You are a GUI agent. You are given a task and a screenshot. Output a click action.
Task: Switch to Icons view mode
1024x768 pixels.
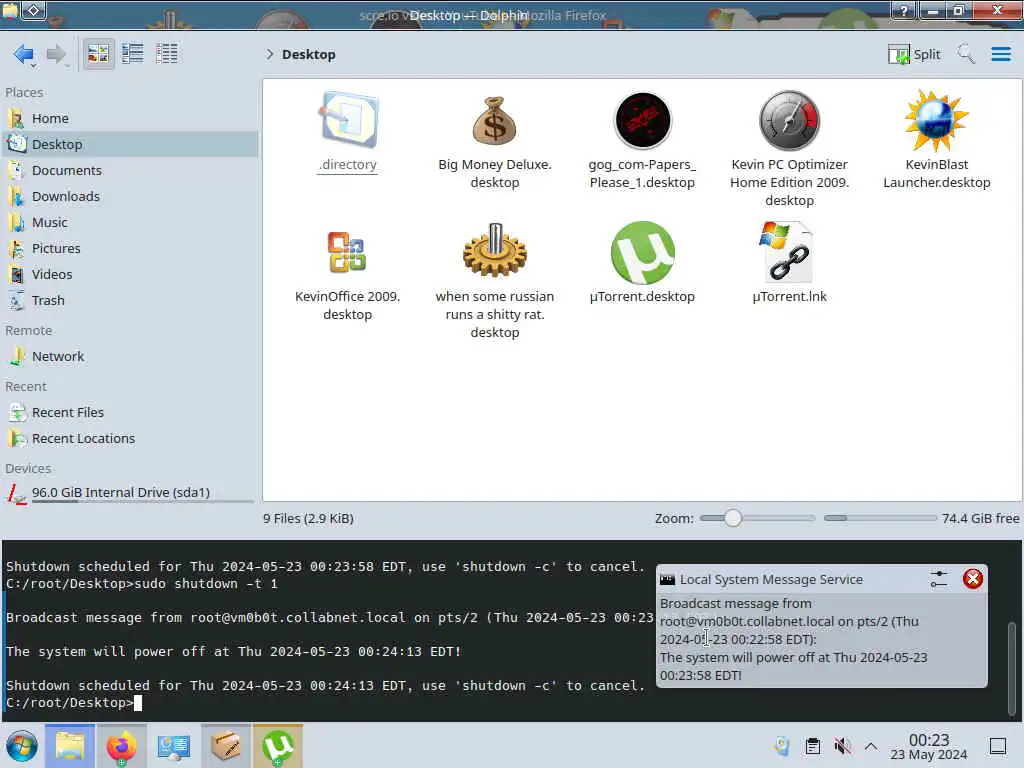tap(98, 54)
